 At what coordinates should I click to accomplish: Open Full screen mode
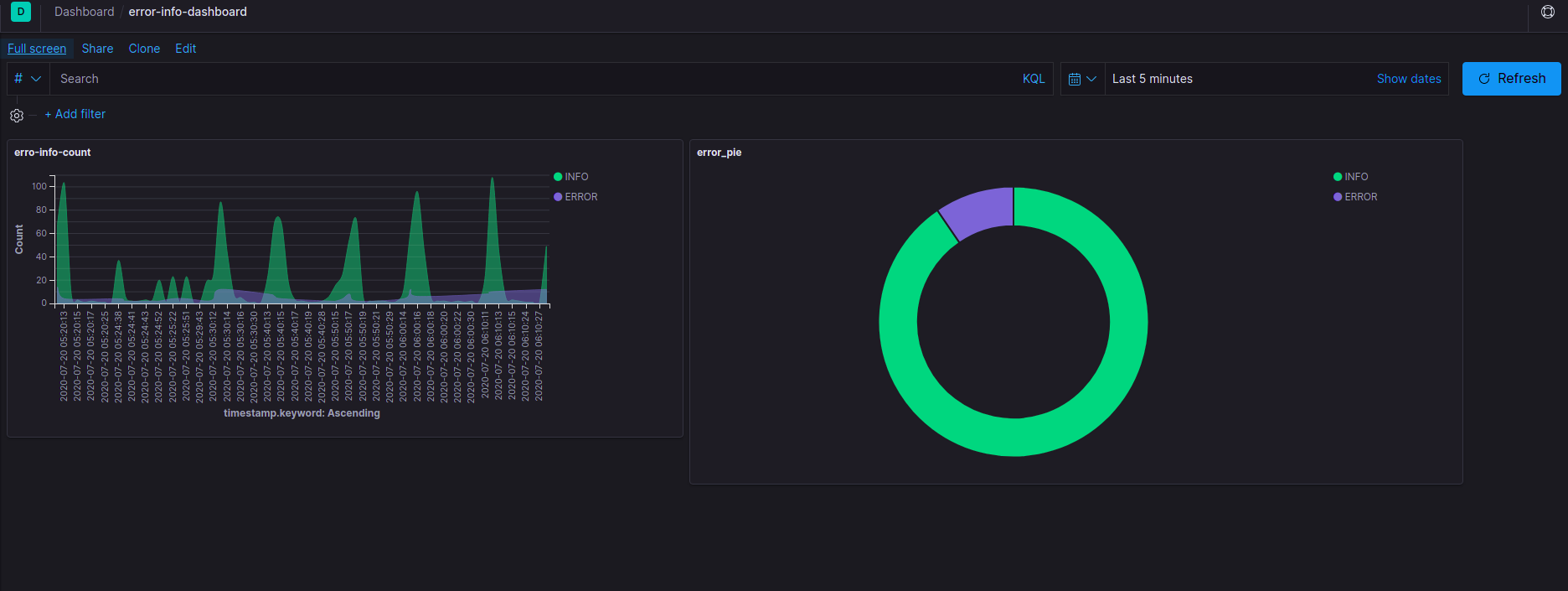(37, 49)
